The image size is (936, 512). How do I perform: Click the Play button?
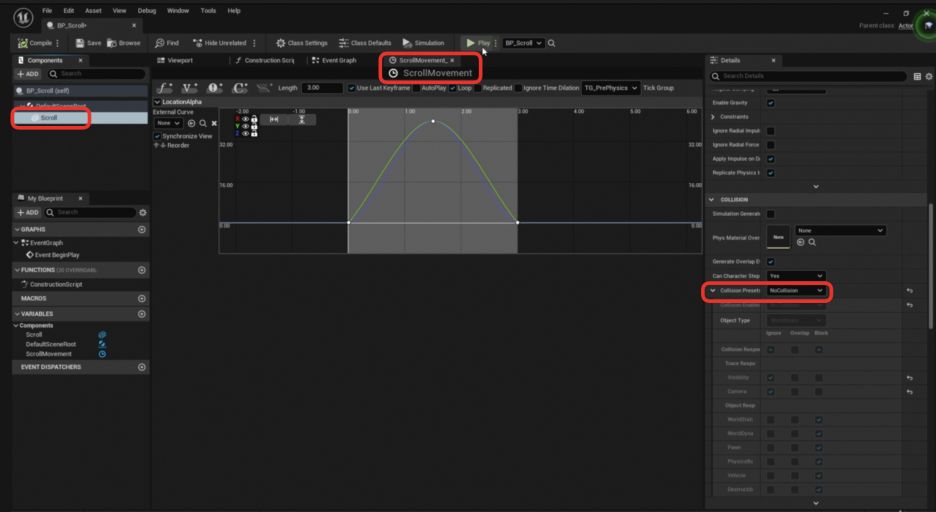pyautogui.click(x=478, y=43)
